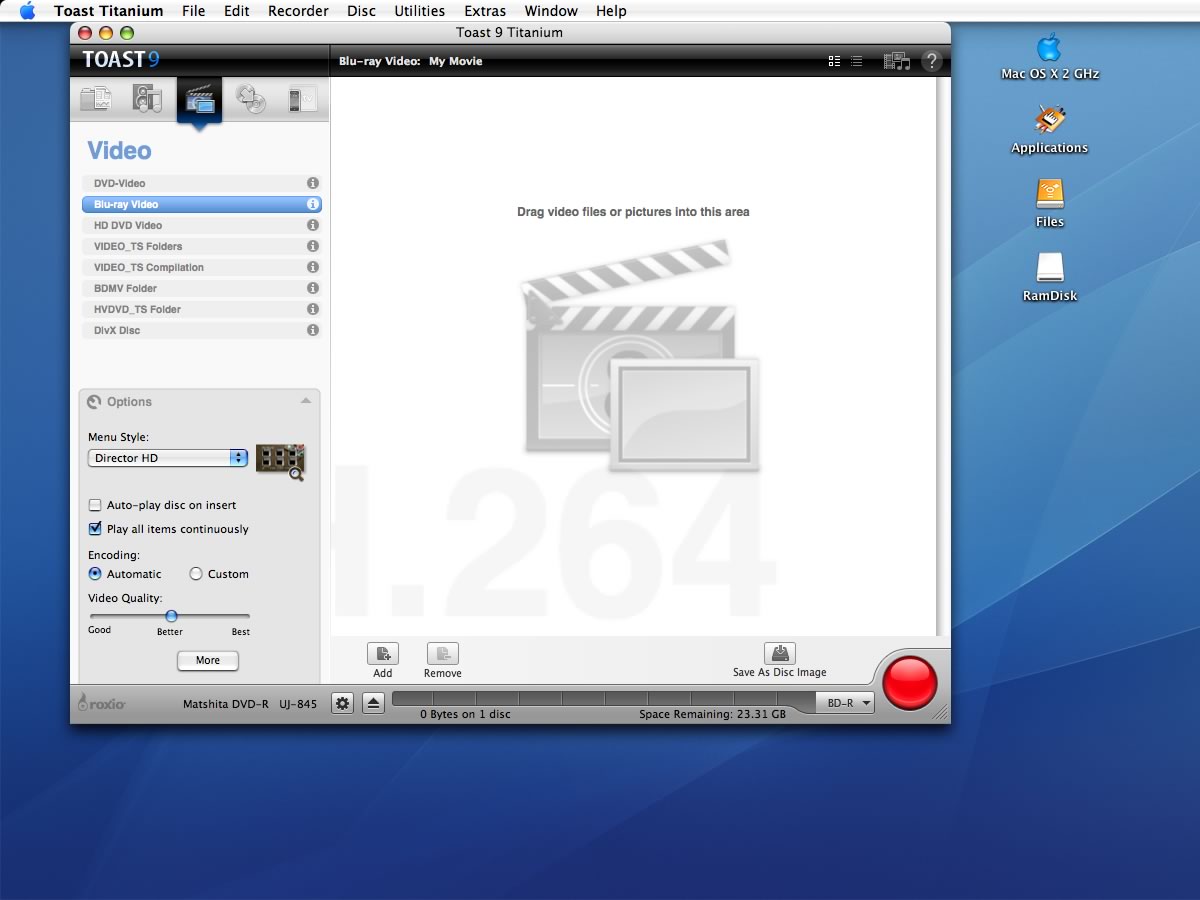The width and height of the screenshot is (1200, 900).
Task: Click the roxio logo
Action: pos(102,703)
